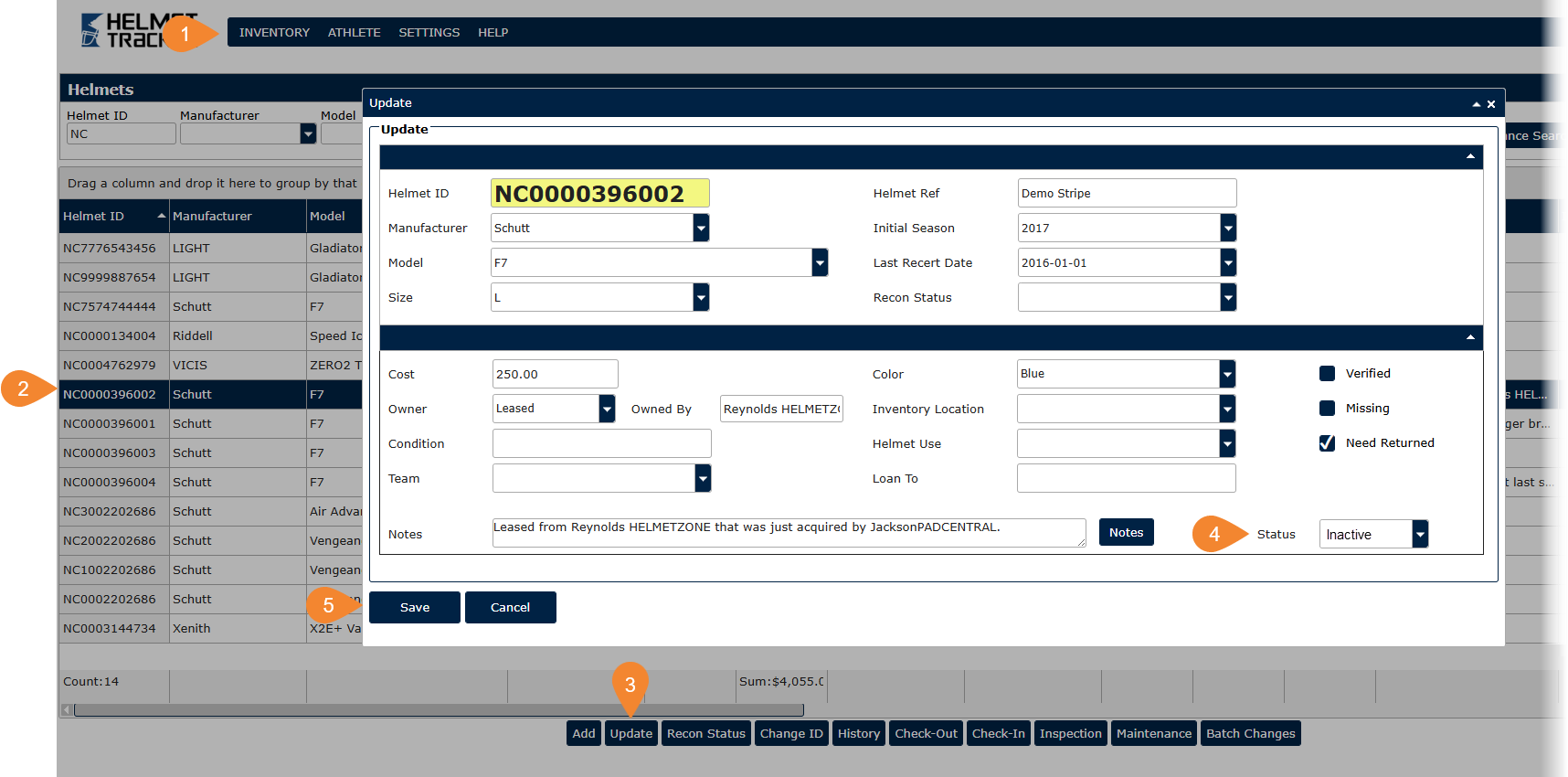
Task: Open the Last Recert Date picker
Action: coord(1228,262)
